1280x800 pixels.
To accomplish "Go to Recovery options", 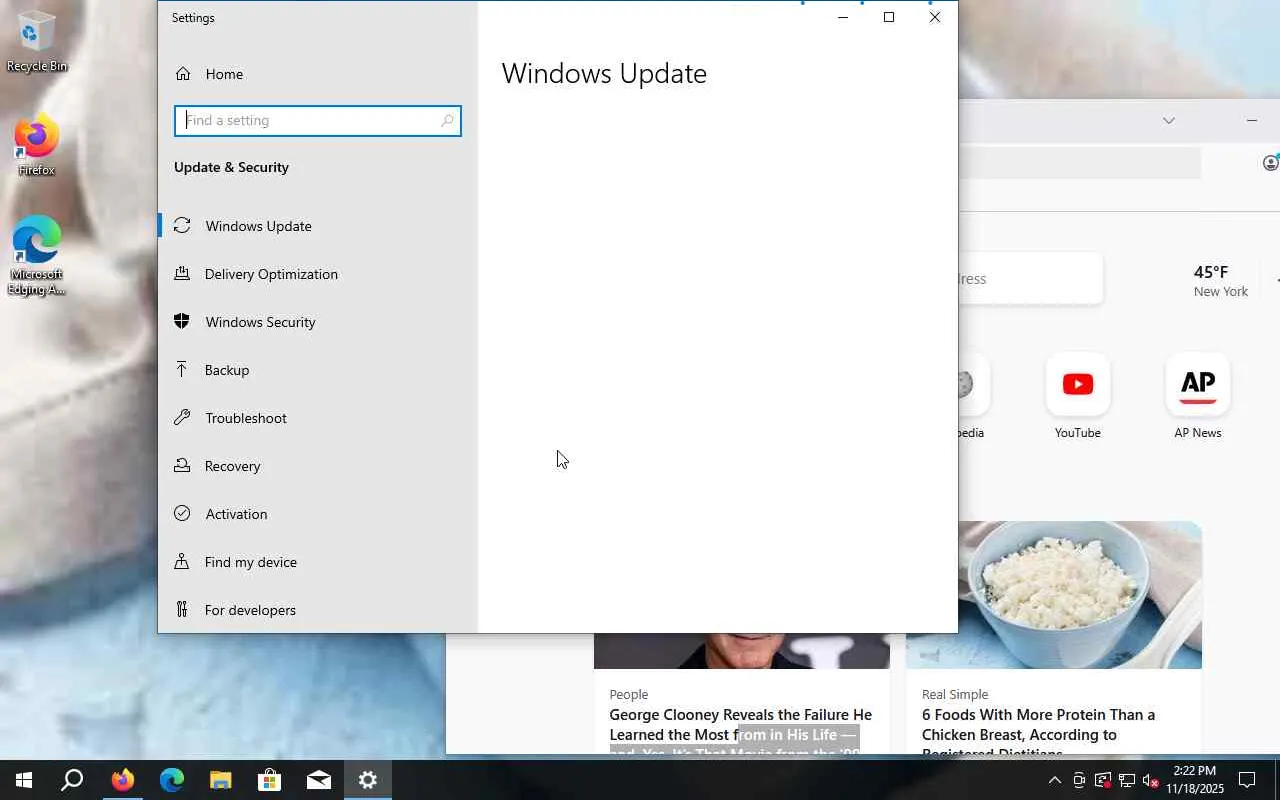I will [318, 466].
